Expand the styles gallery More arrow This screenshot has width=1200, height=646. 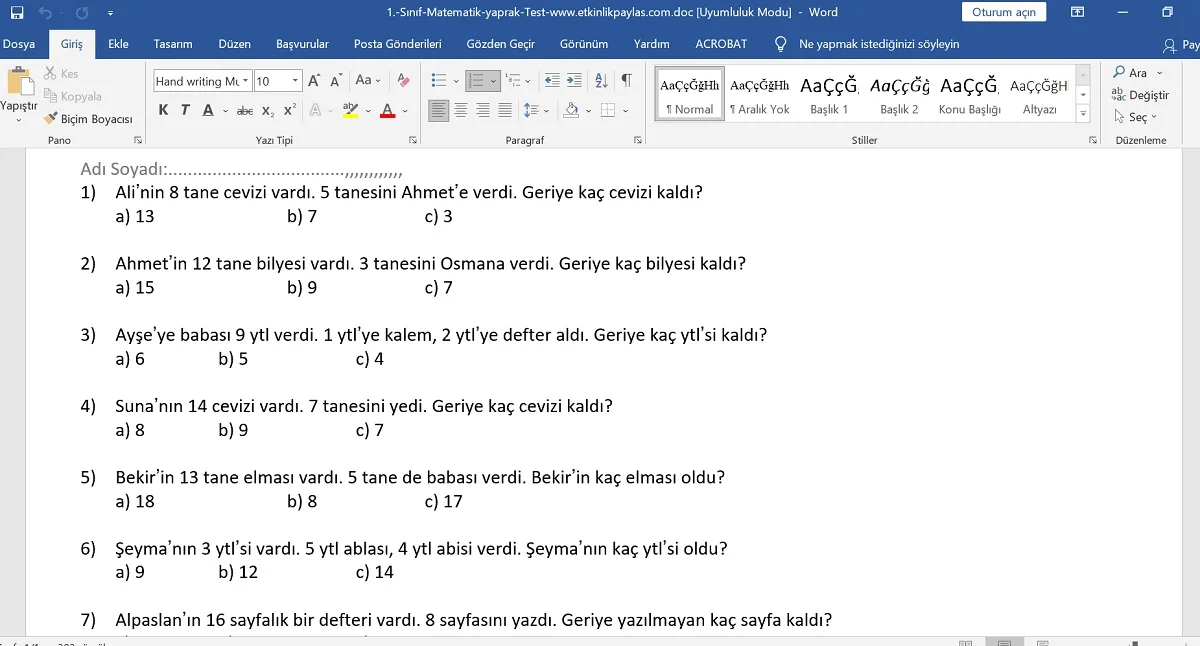1083,114
